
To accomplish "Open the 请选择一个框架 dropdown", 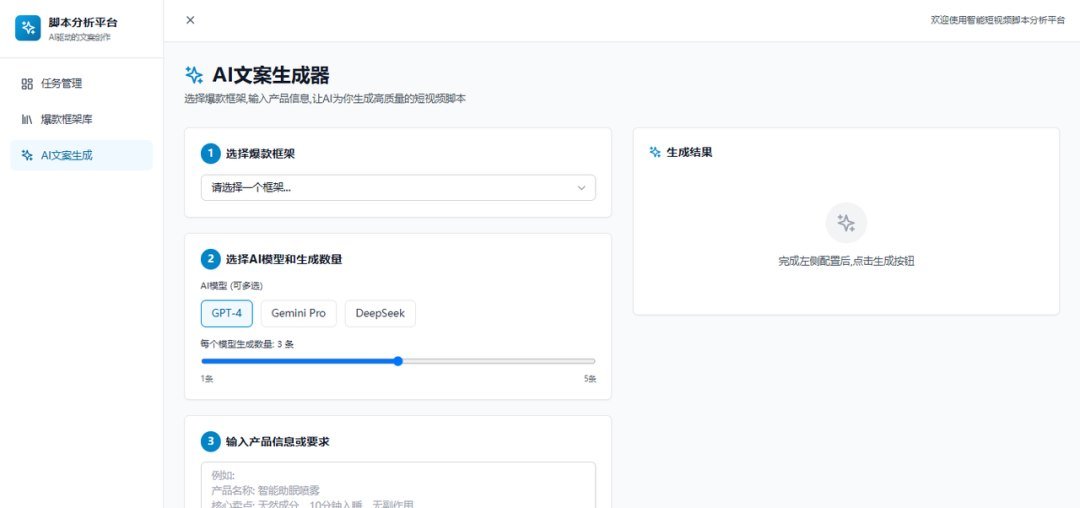I will tap(398, 188).
